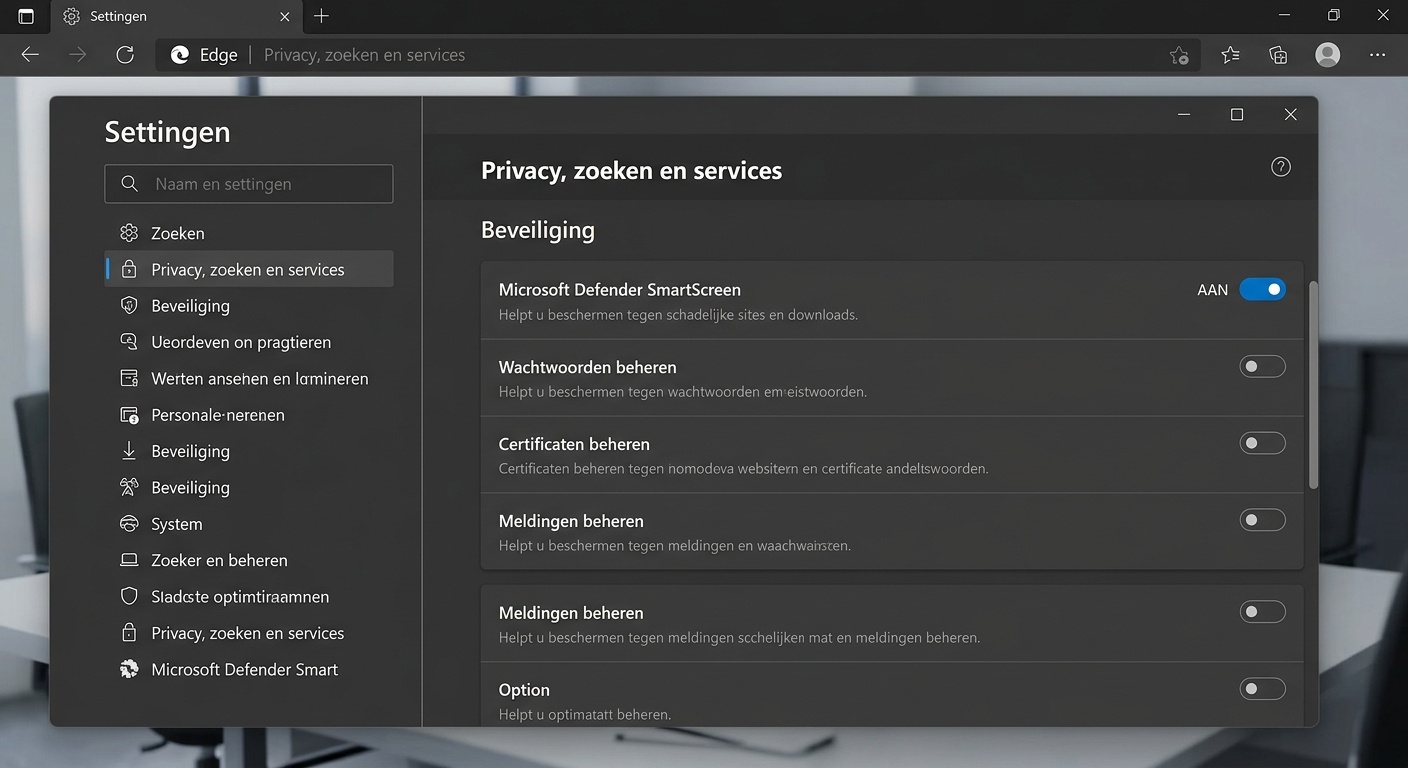Screen dimensions: 1408x768
Task: Select Ueordeven on pragtieren in sidebar
Action: pyautogui.click(x=249, y=342)
